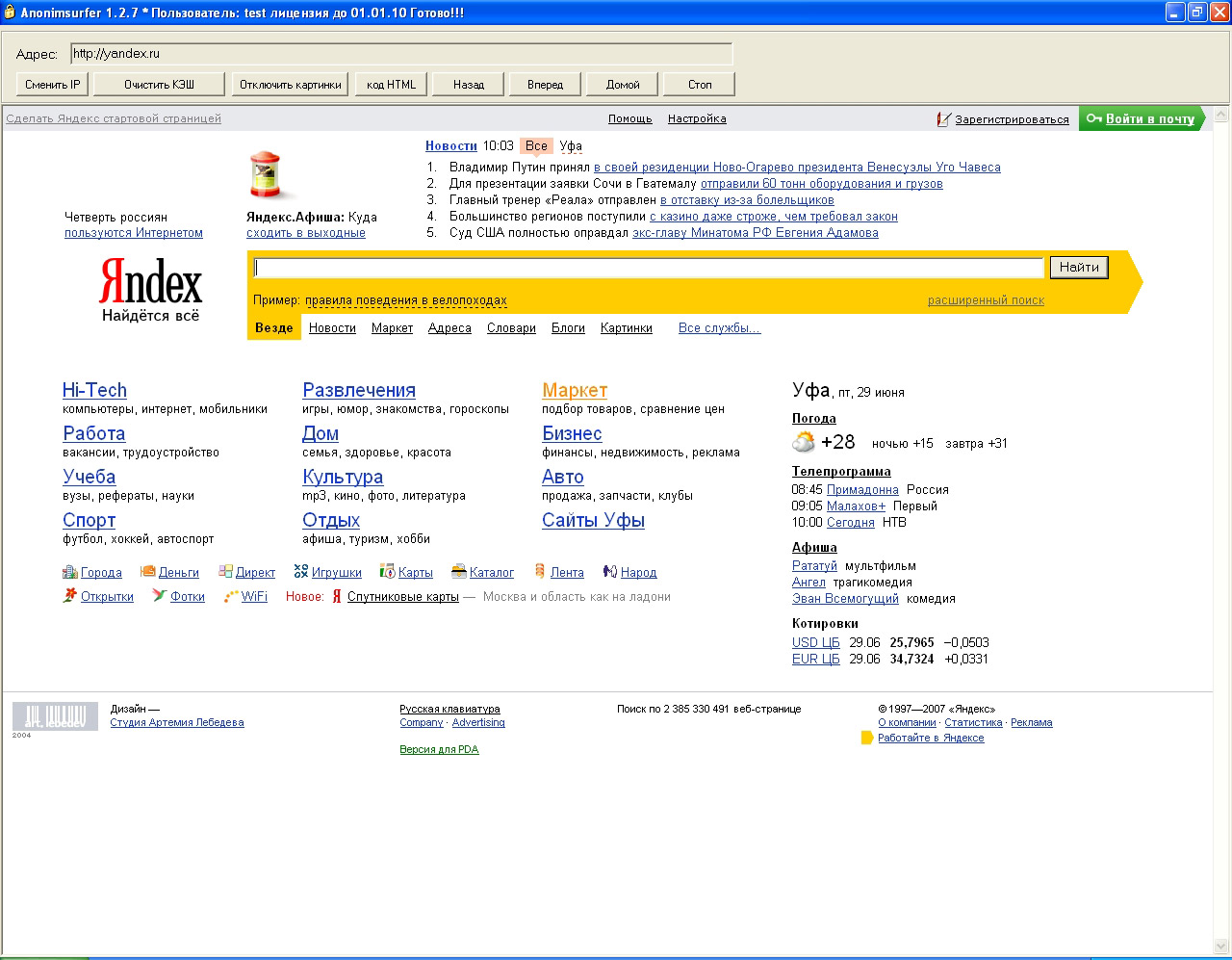This screenshot has height=960, width=1232.
Task: Switch to the Блоги search tab
Action: 568,328
